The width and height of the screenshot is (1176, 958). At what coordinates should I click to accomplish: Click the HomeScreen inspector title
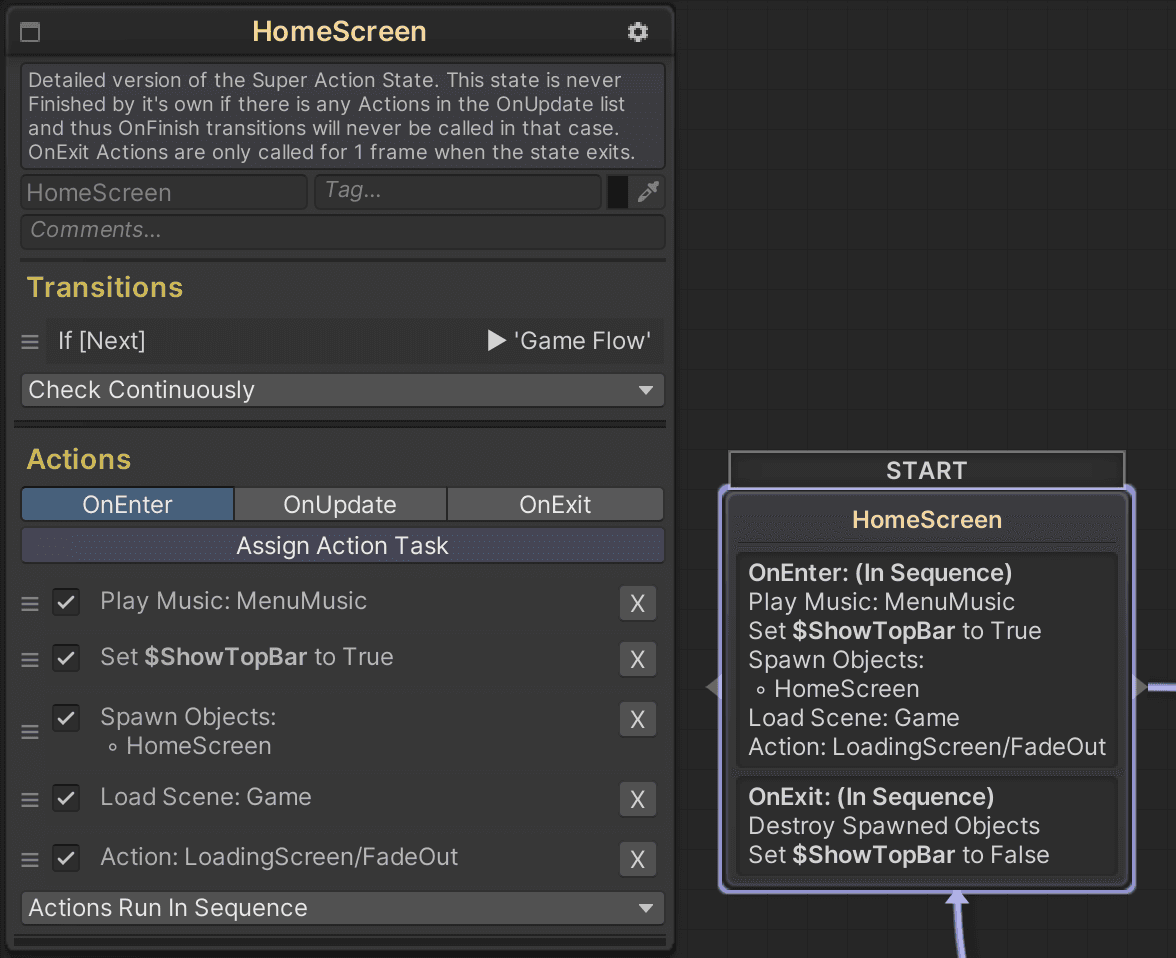pyautogui.click(x=339, y=32)
